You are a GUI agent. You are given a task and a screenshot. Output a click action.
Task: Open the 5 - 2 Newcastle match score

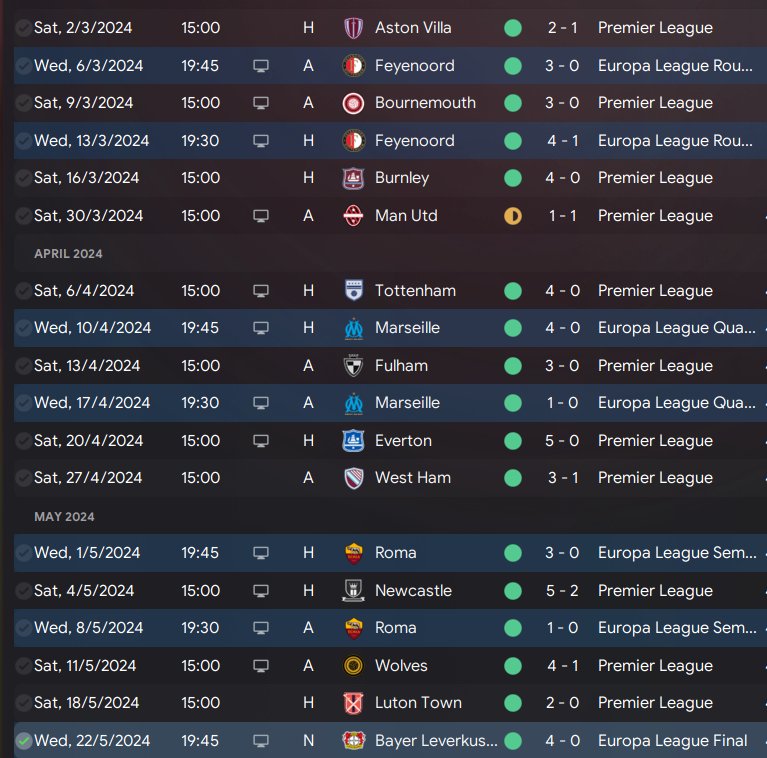point(563,591)
